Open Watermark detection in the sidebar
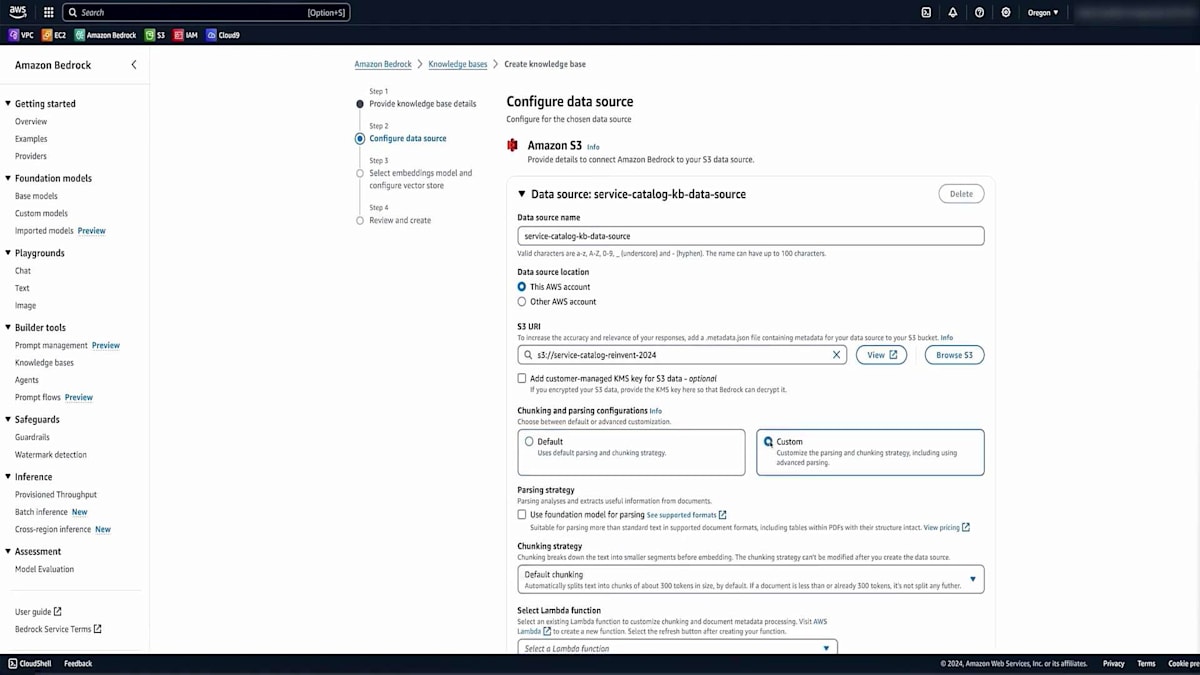This screenshot has height=675, width=1200. tap(50, 455)
